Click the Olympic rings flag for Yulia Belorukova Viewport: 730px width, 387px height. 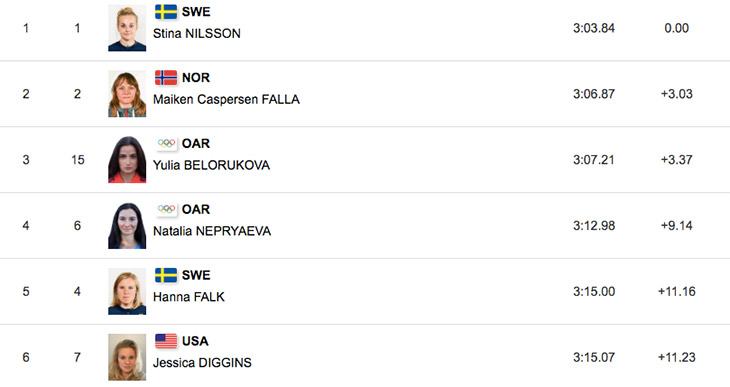[x=166, y=143]
